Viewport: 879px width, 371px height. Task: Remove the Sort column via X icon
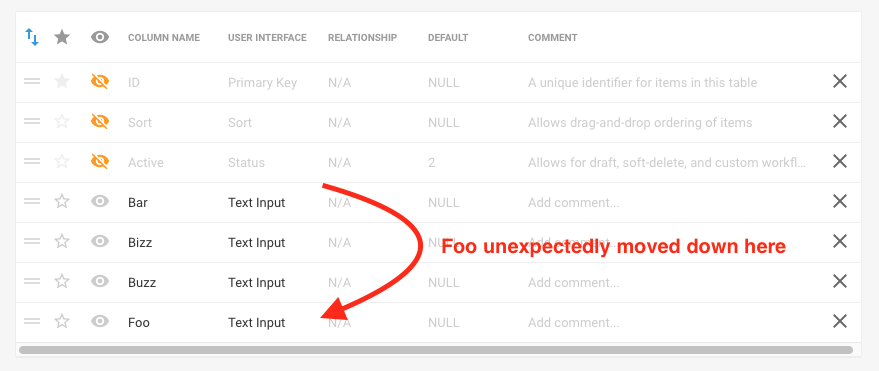(839, 122)
